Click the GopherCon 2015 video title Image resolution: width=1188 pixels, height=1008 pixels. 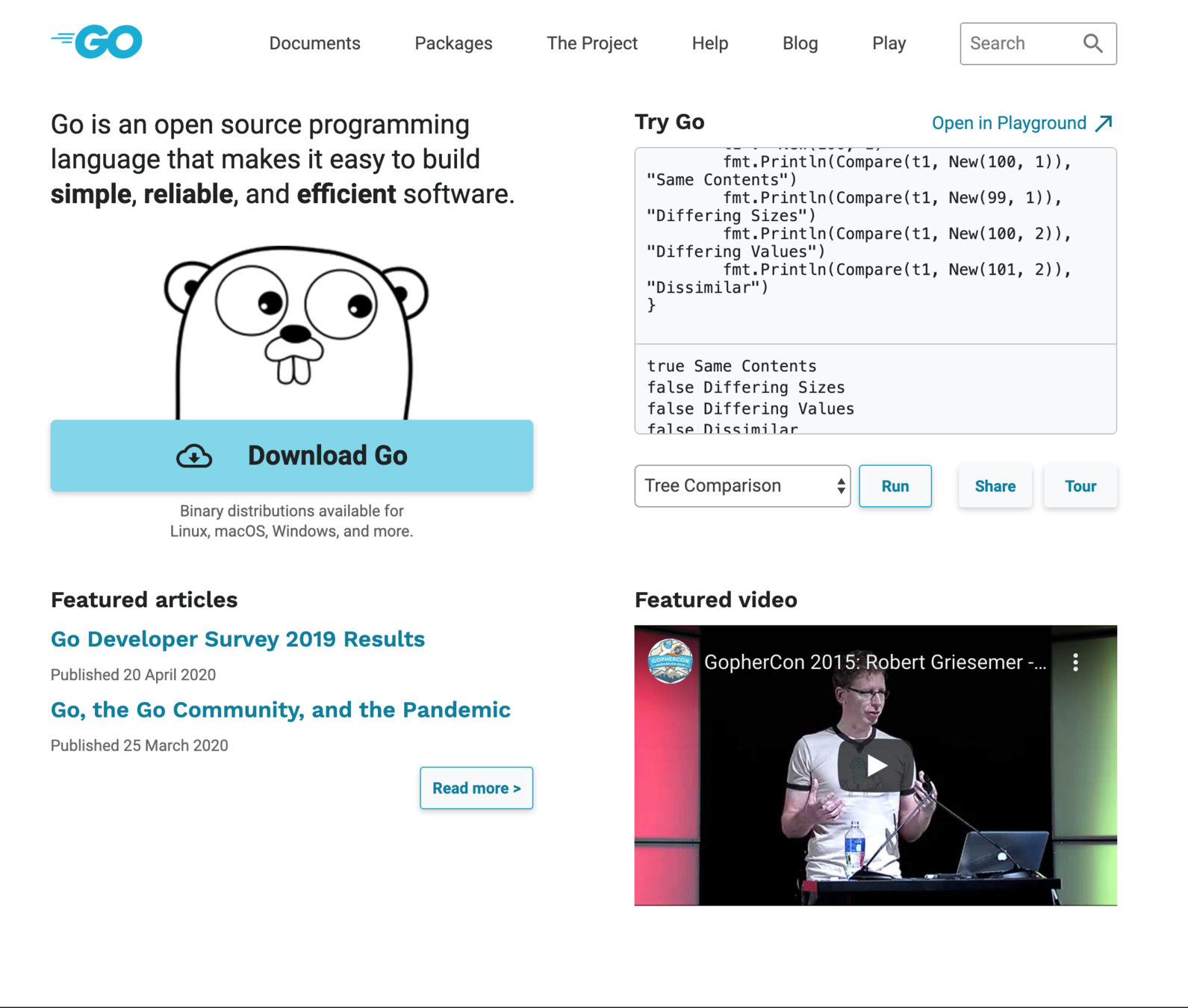click(x=875, y=662)
